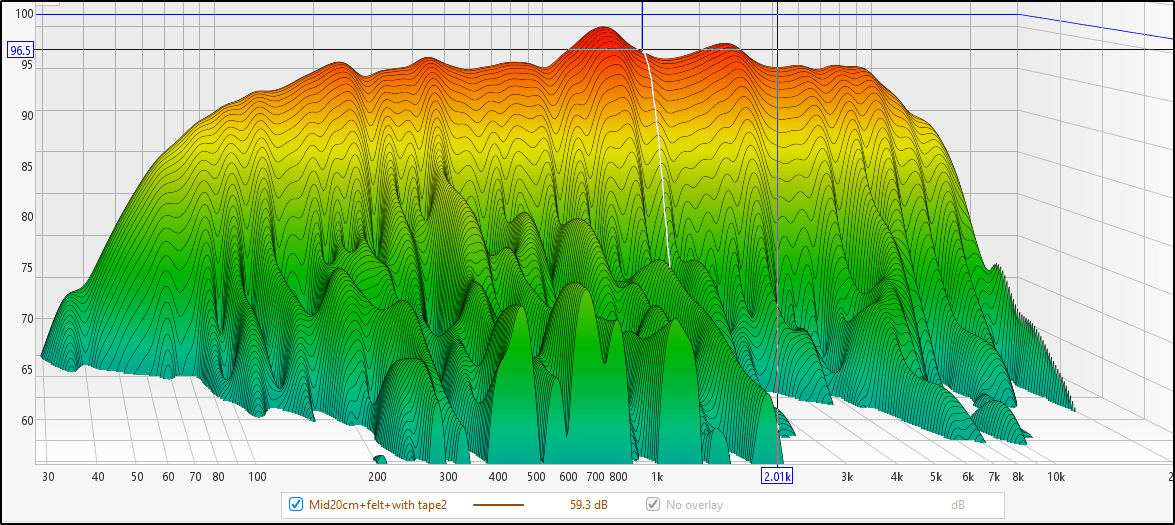Click the 59.3 dB readout value
The height and width of the screenshot is (525, 1175).
tap(588, 505)
